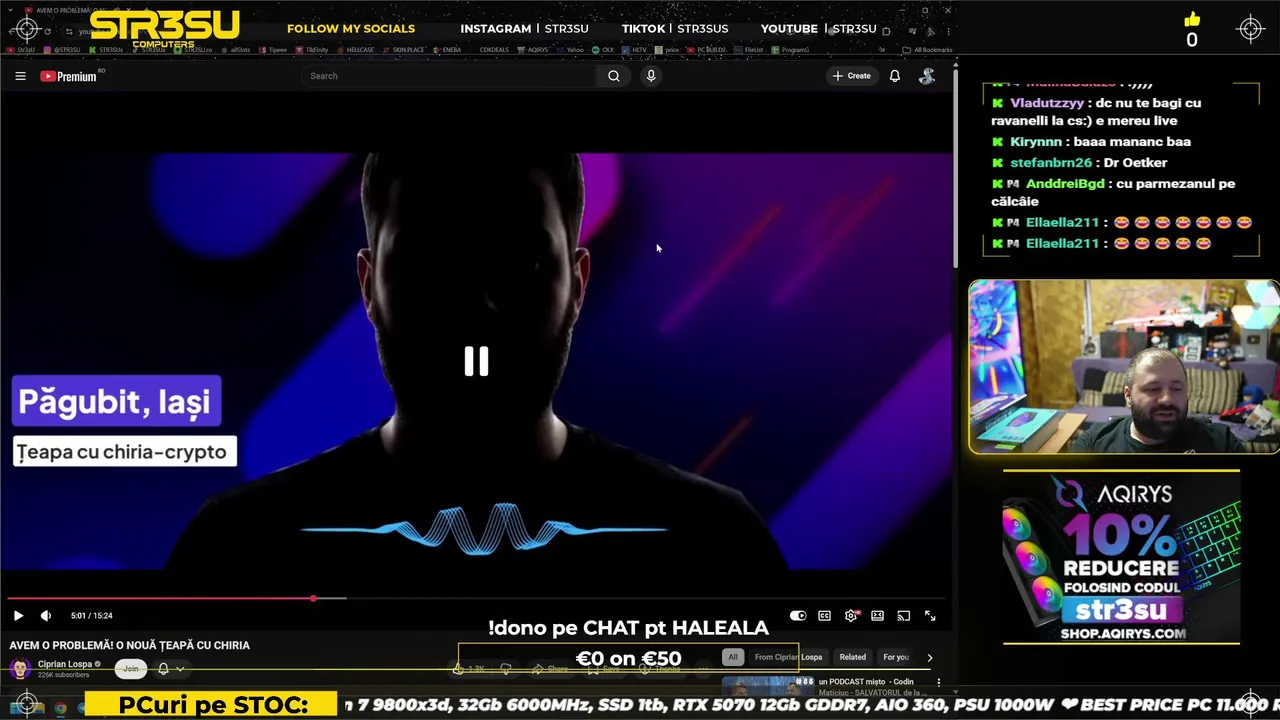
Task: Switch to theater mode in the player
Action: [877, 616]
